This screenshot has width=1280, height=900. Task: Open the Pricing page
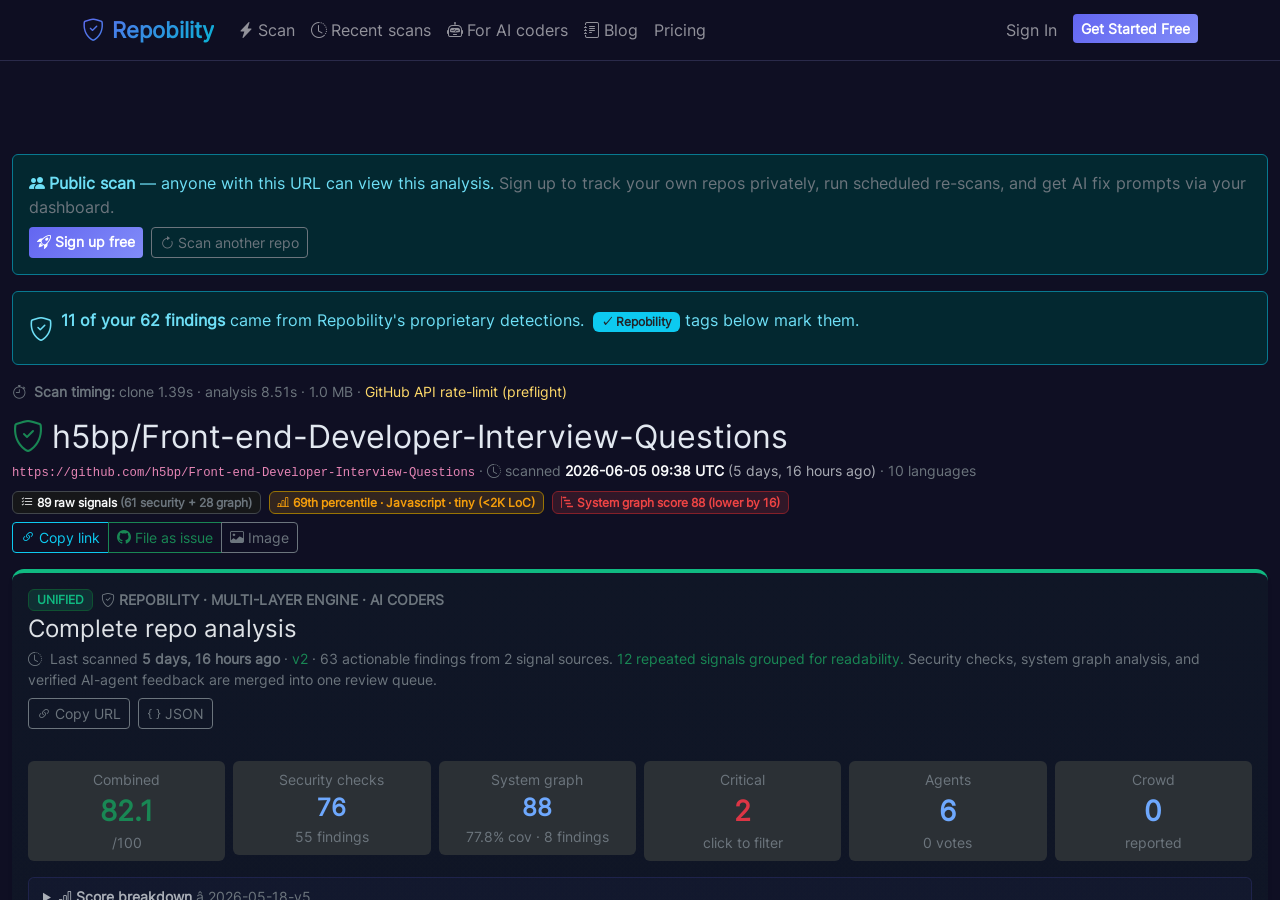[680, 30]
